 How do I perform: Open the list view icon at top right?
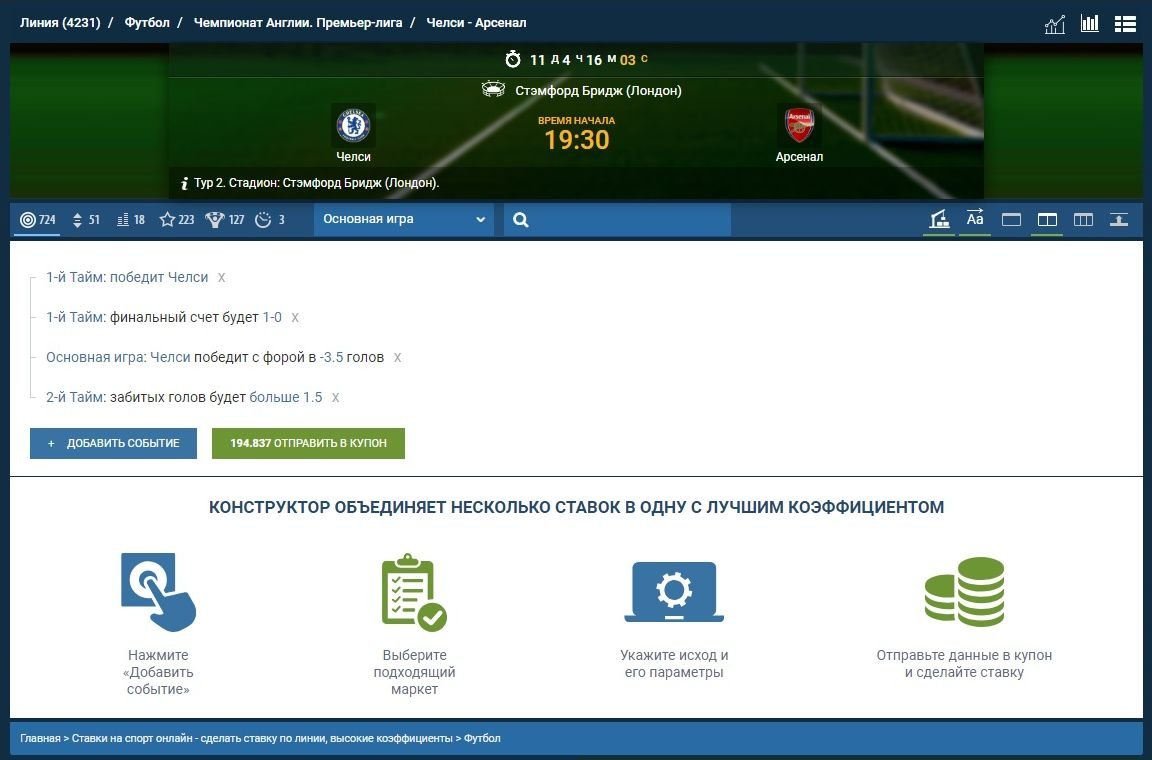point(1125,23)
